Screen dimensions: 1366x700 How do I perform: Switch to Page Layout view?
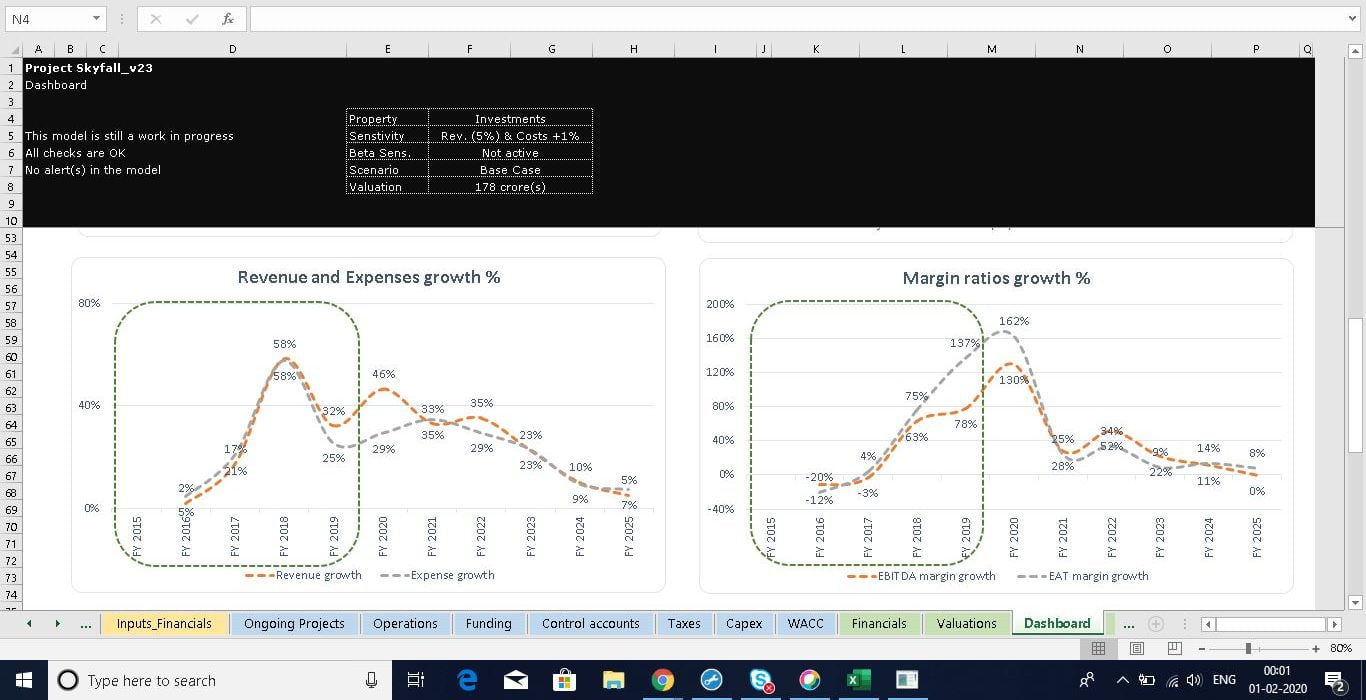1137,649
